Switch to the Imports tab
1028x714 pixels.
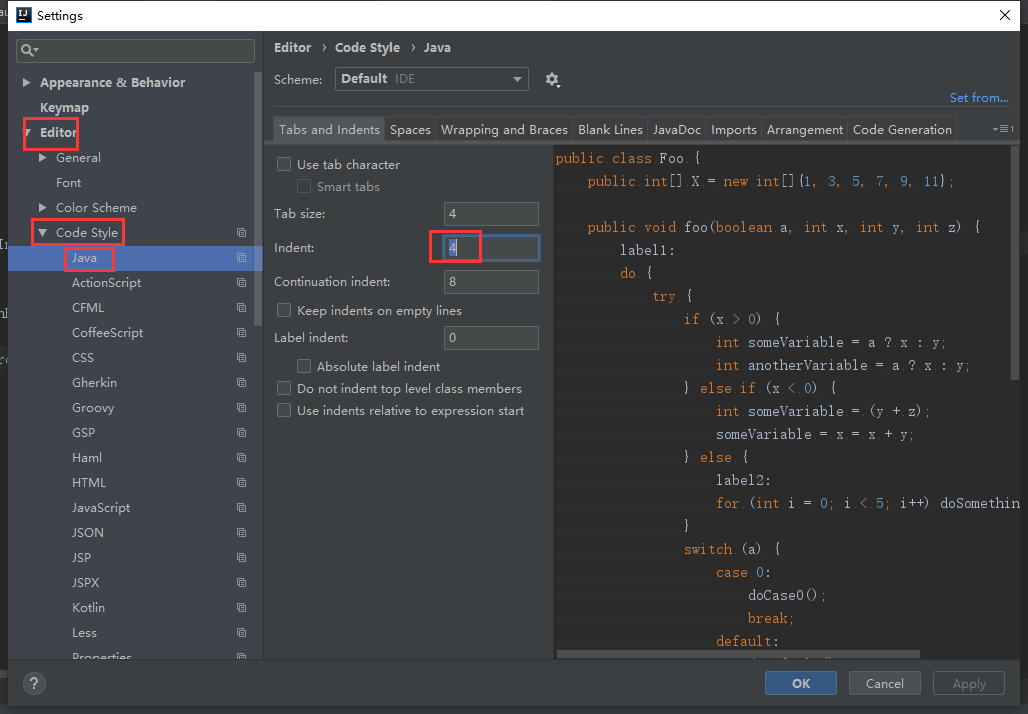[x=734, y=130]
